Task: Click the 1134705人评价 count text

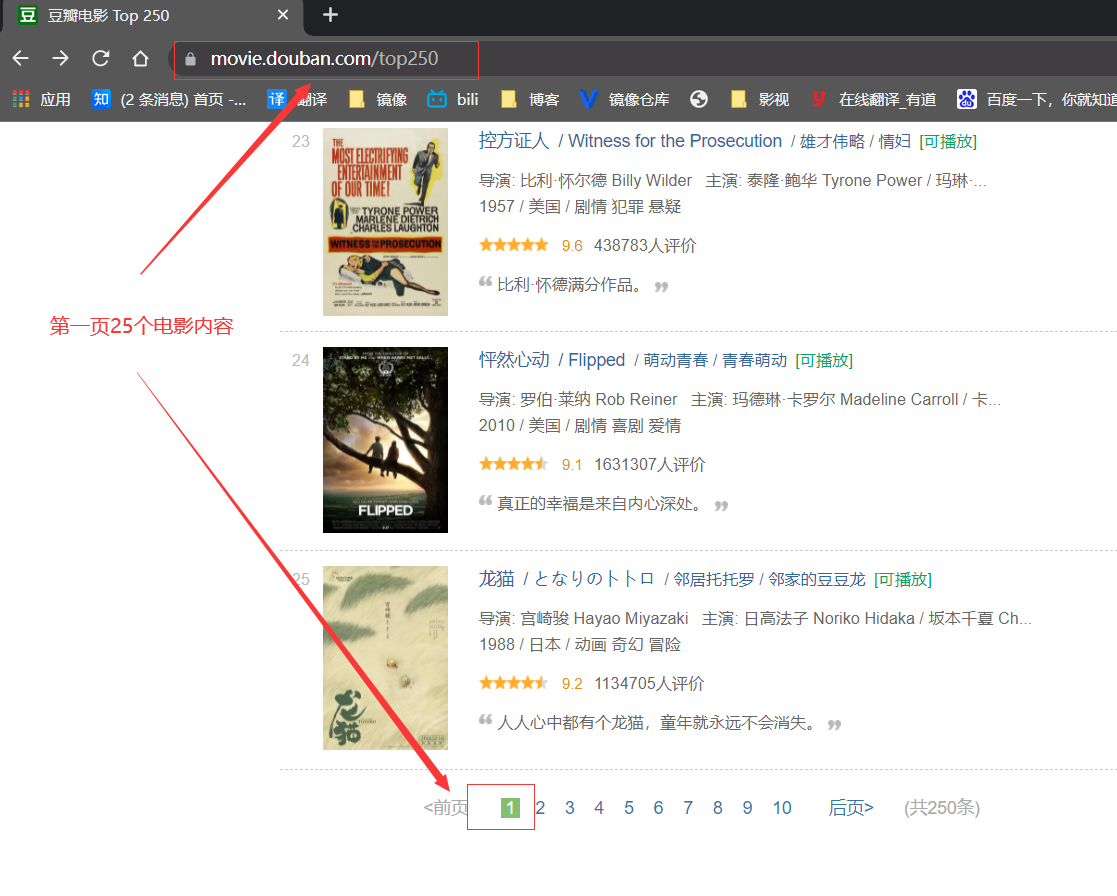Action: click(x=649, y=683)
